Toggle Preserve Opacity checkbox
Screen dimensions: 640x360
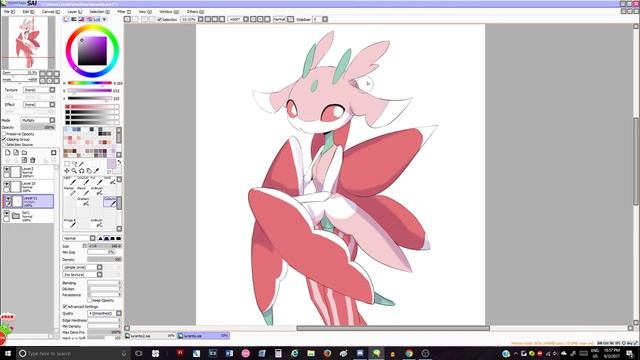pyautogui.click(x=4, y=134)
